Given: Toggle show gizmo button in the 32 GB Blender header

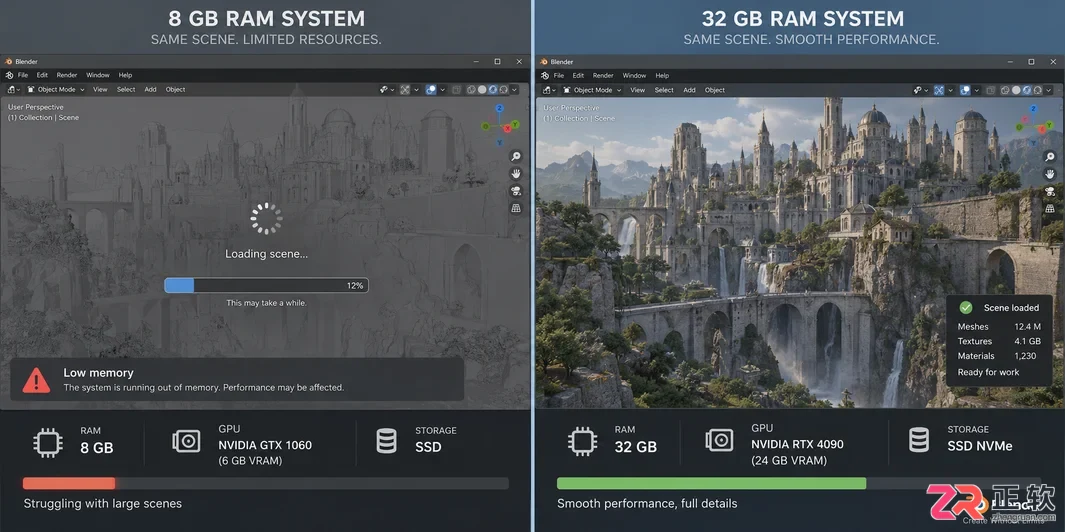Looking at the screenshot, I should (939, 90).
